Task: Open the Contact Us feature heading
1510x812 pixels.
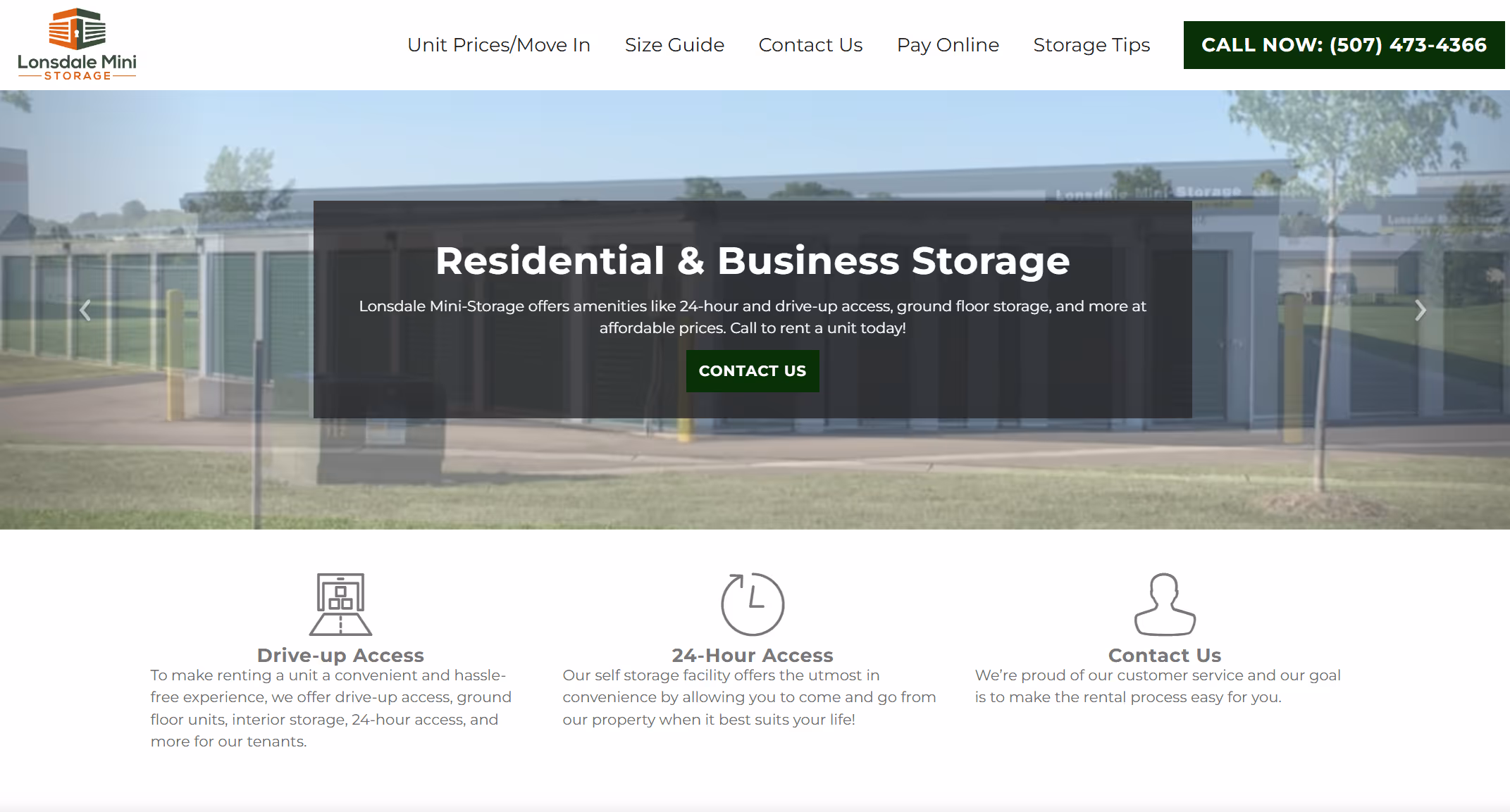Action: [1165, 655]
